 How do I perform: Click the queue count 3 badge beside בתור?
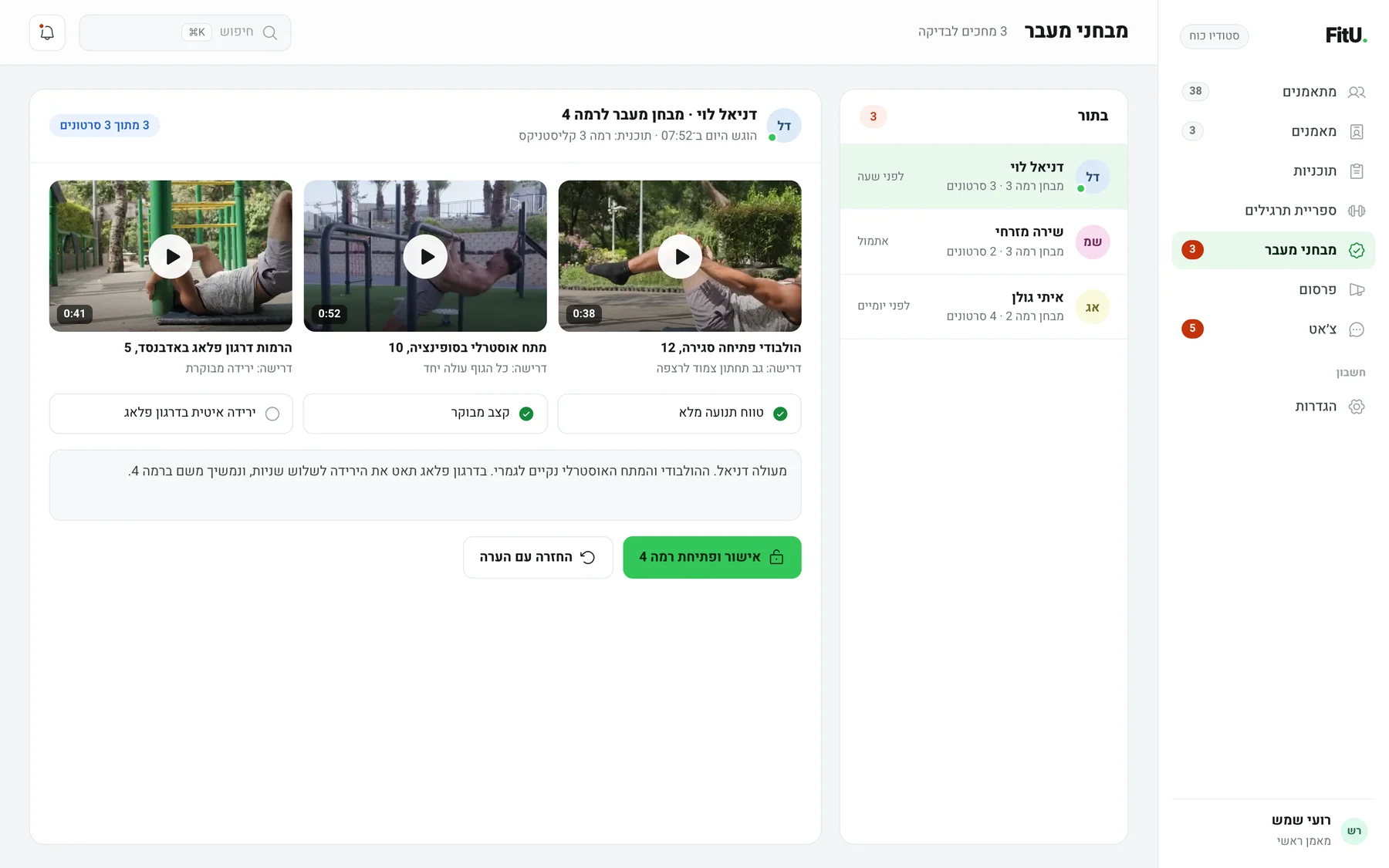coord(873,117)
